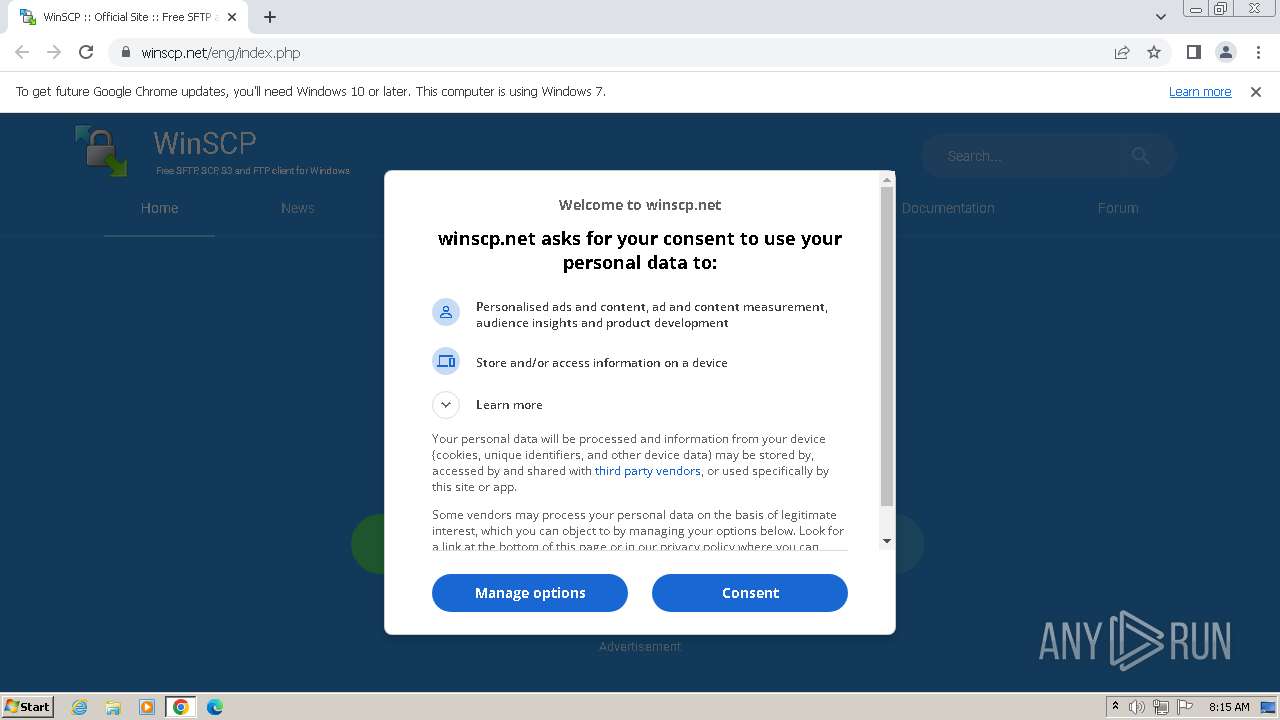Open Learn more link in update bar
Viewport: 1280px width, 720px height.
(1200, 91)
